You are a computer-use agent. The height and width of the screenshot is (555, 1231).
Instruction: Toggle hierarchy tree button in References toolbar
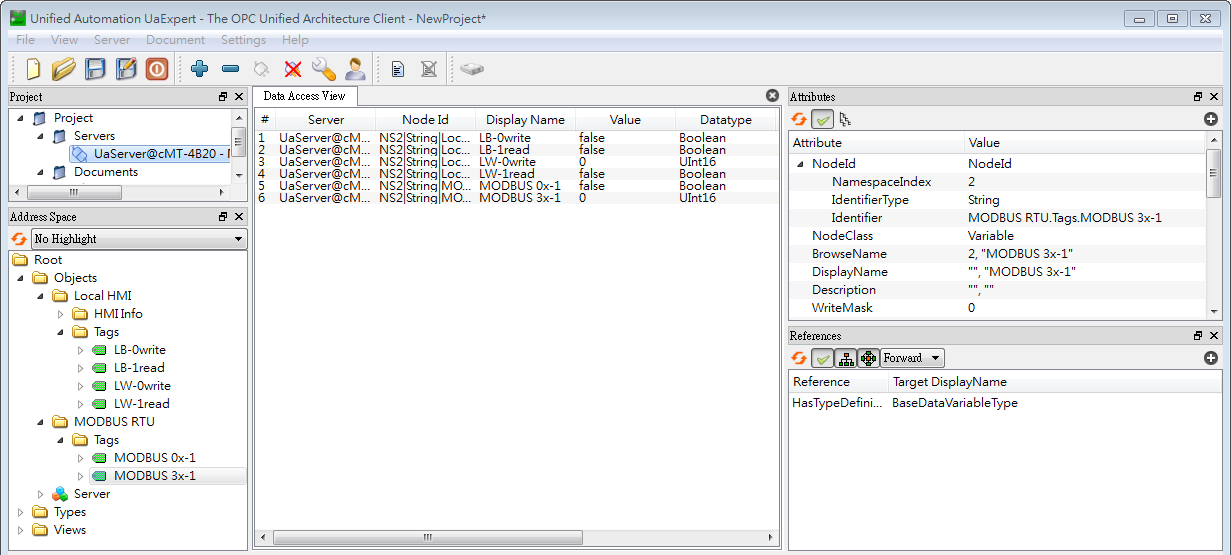pyautogui.click(x=845, y=358)
